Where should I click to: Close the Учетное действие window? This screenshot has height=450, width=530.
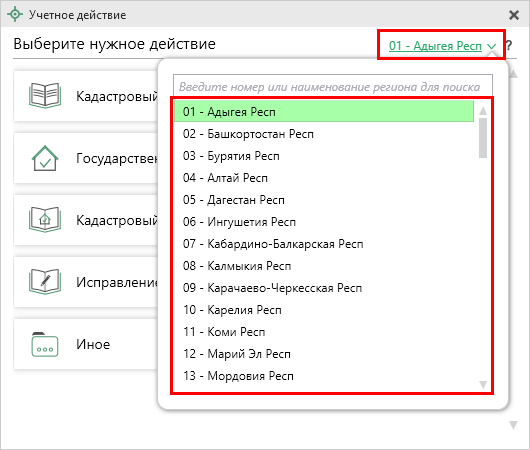point(514,15)
